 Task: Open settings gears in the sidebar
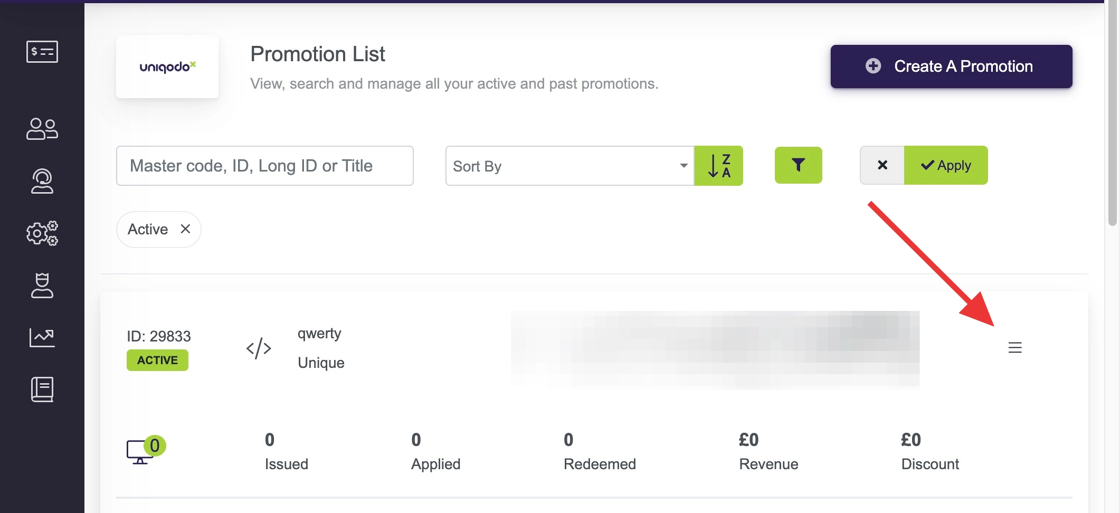pos(42,233)
